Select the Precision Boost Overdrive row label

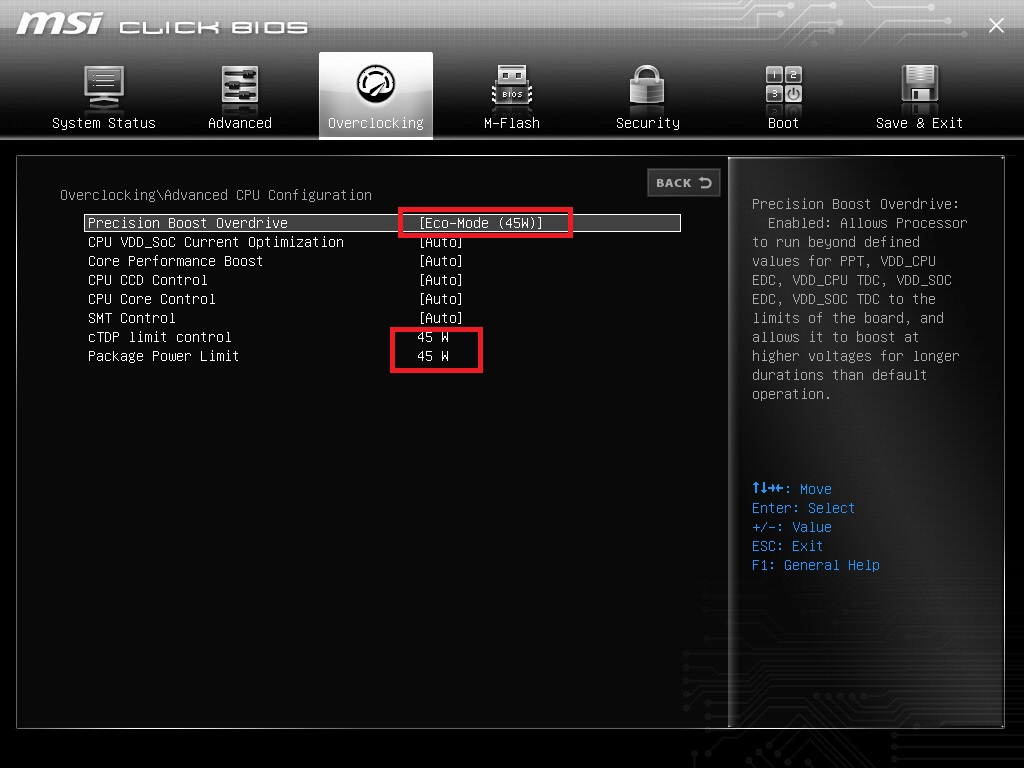click(x=187, y=223)
